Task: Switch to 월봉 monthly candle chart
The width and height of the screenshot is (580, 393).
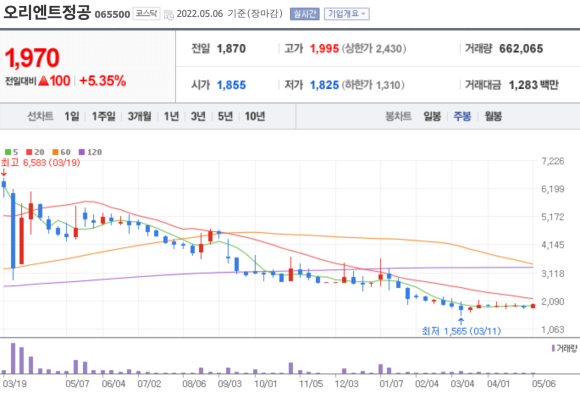Action: click(493, 117)
